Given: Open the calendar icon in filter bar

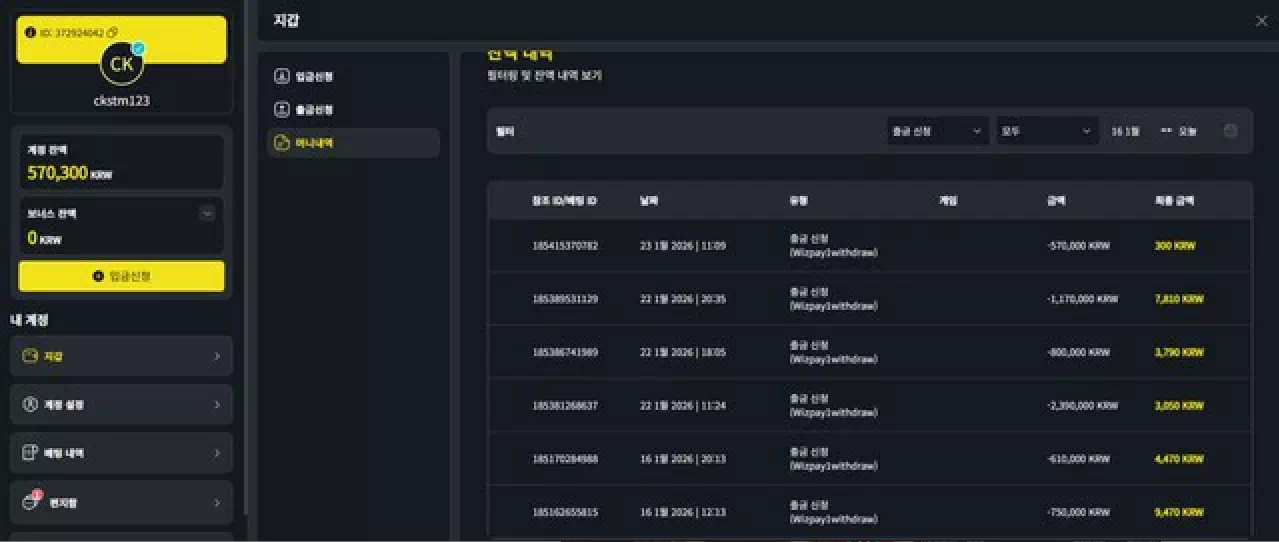Looking at the screenshot, I should [x=1230, y=131].
